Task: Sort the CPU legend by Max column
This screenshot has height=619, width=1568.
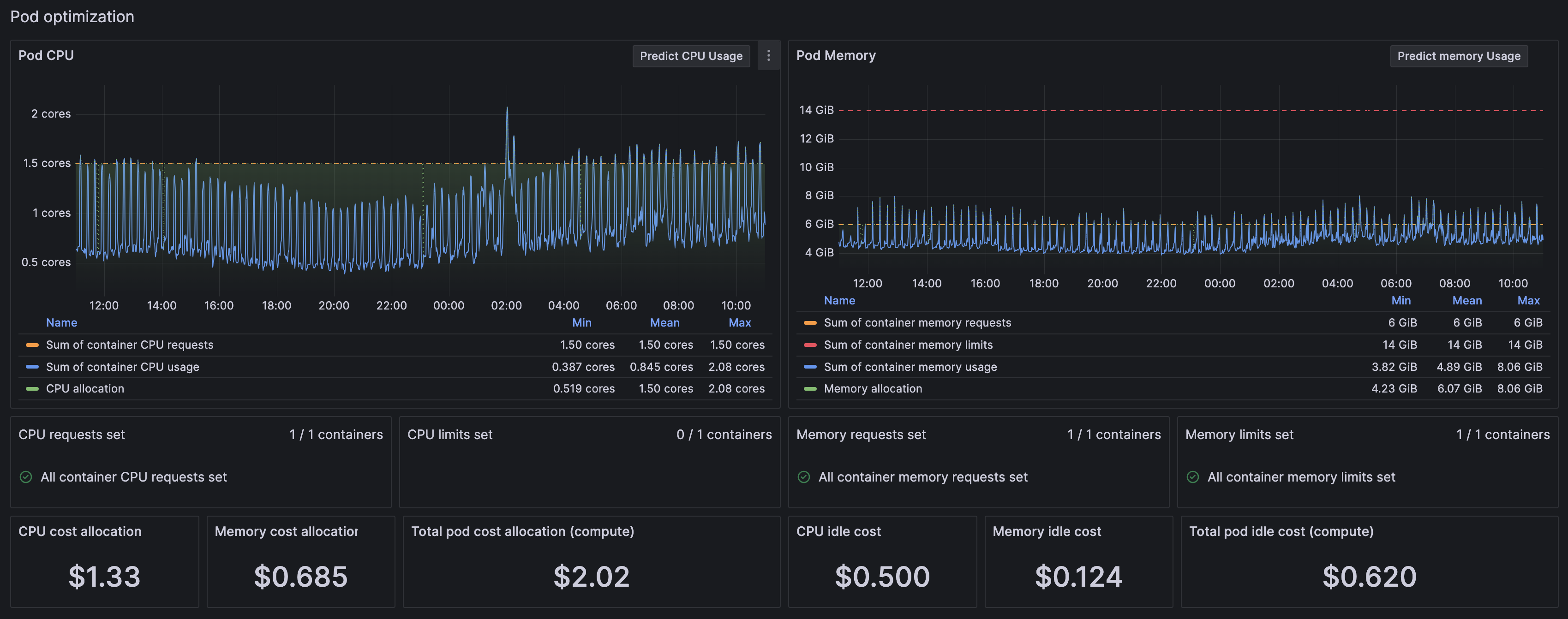Action: [x=740, y=322]
